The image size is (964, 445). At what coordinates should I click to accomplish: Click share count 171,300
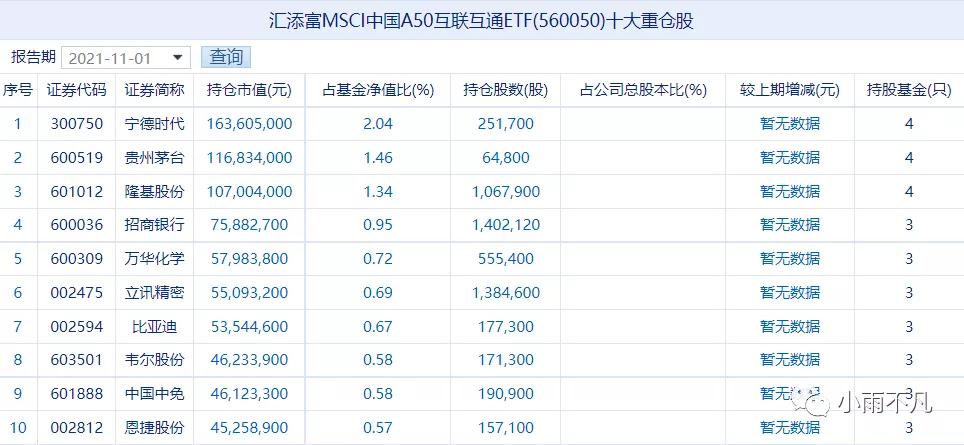(x=505, y=360)
